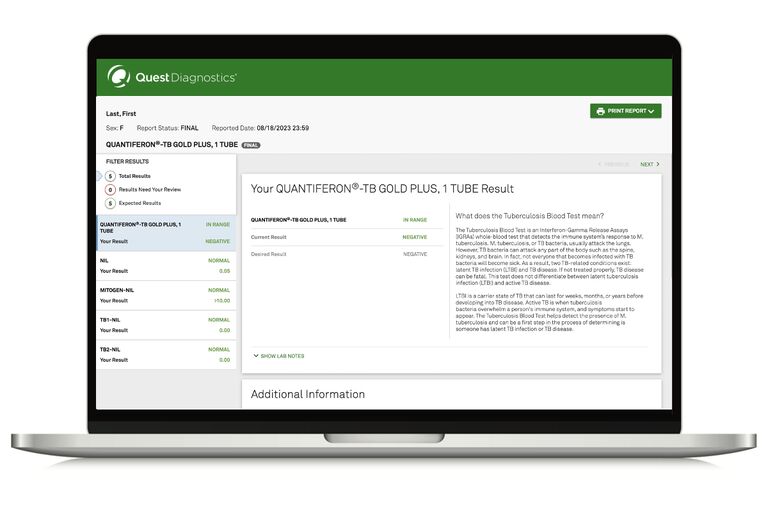This screenshot has height=512, width=768.
Task: Select the NIL result in sidebar
Action: 165,266
